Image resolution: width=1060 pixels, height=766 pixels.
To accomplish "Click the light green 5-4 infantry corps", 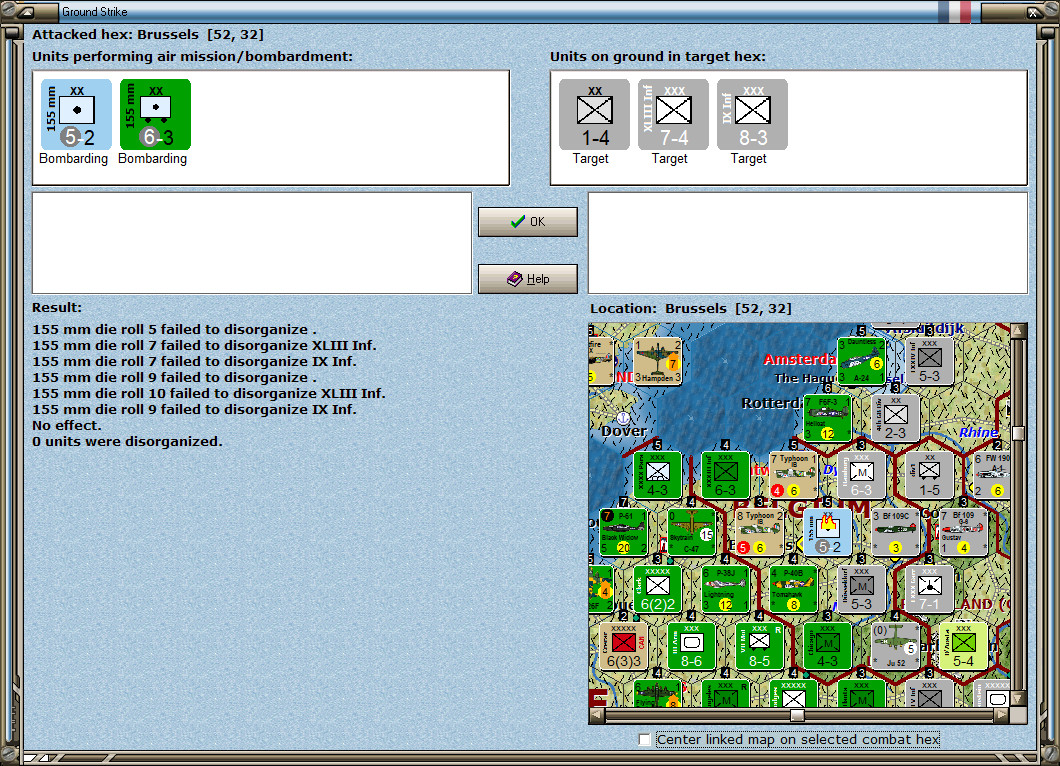I will click(x=963, y=646).
